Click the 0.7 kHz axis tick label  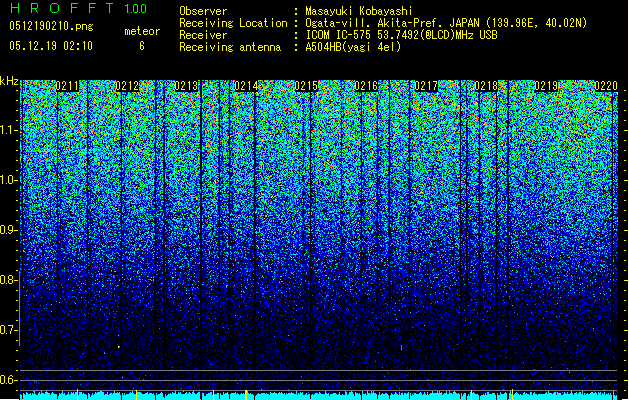pos(8,330)
